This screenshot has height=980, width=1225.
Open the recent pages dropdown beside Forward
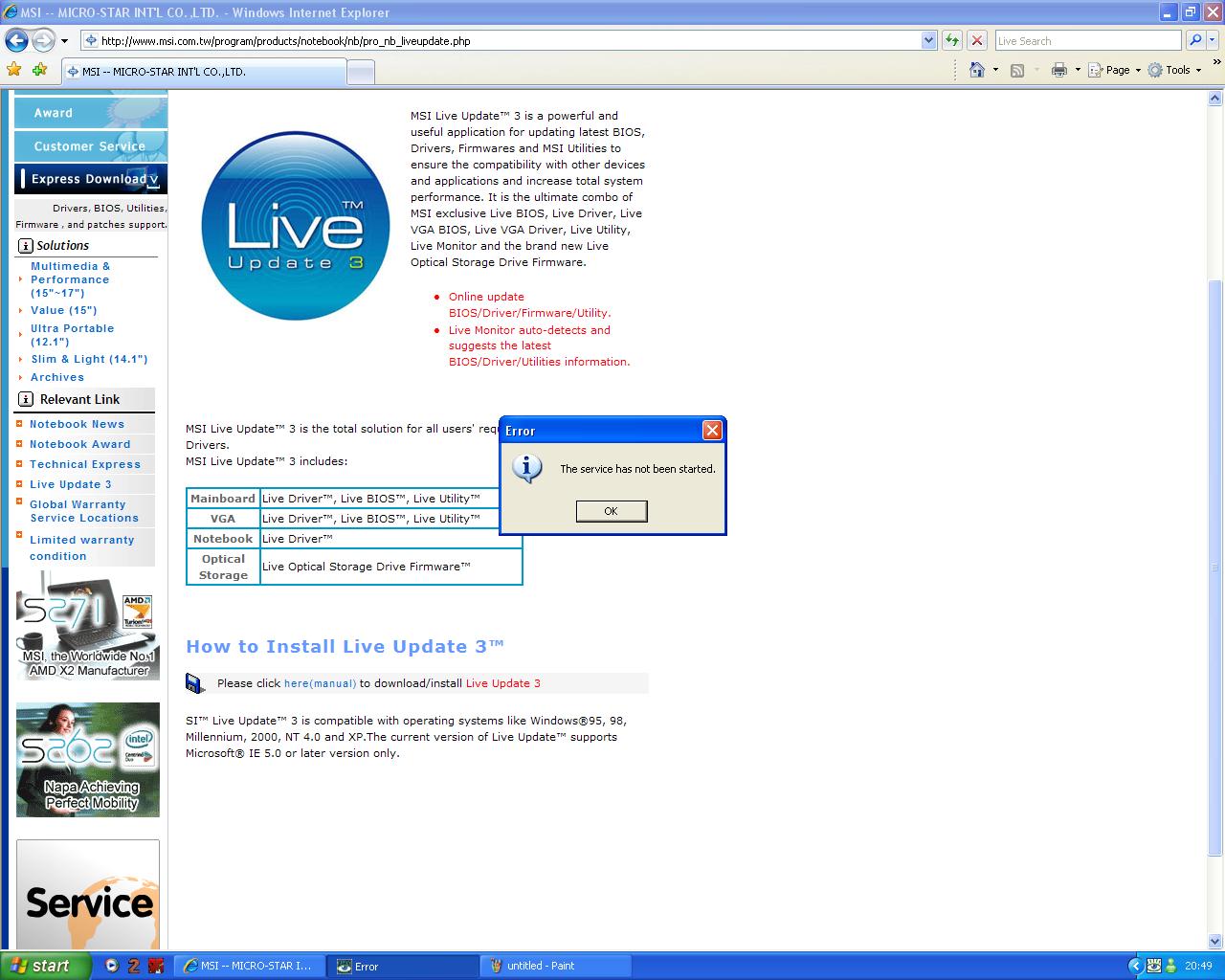coord(64,41)
